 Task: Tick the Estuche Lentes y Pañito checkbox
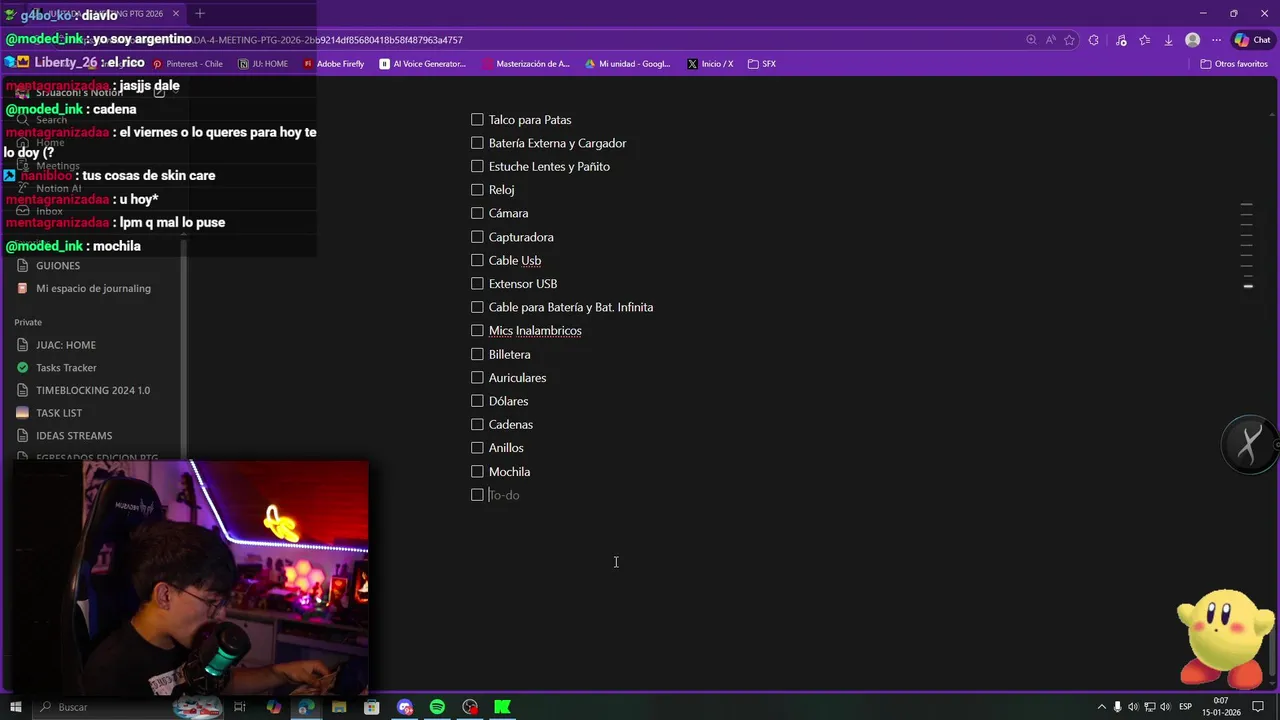pos(477,166)
